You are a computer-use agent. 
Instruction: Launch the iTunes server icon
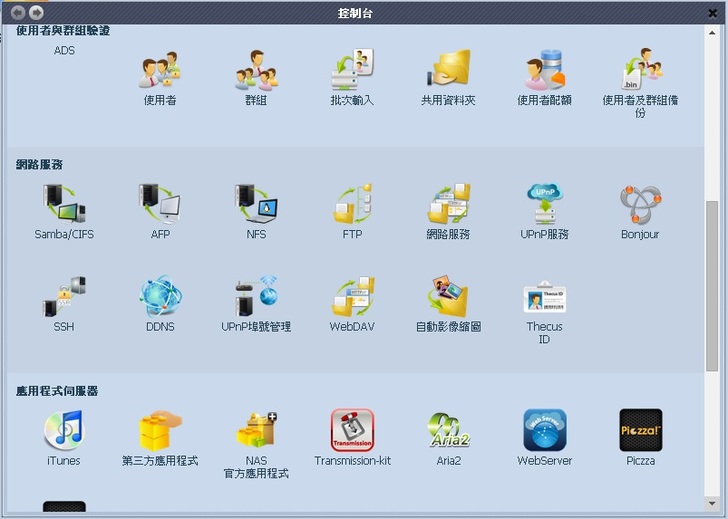tap(64, 430)
